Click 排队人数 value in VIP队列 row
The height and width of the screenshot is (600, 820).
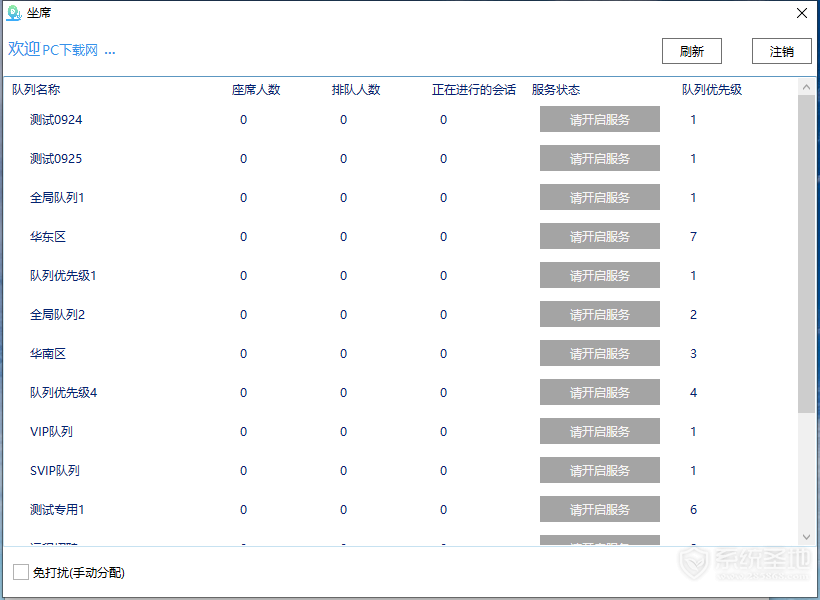(343, 432)
